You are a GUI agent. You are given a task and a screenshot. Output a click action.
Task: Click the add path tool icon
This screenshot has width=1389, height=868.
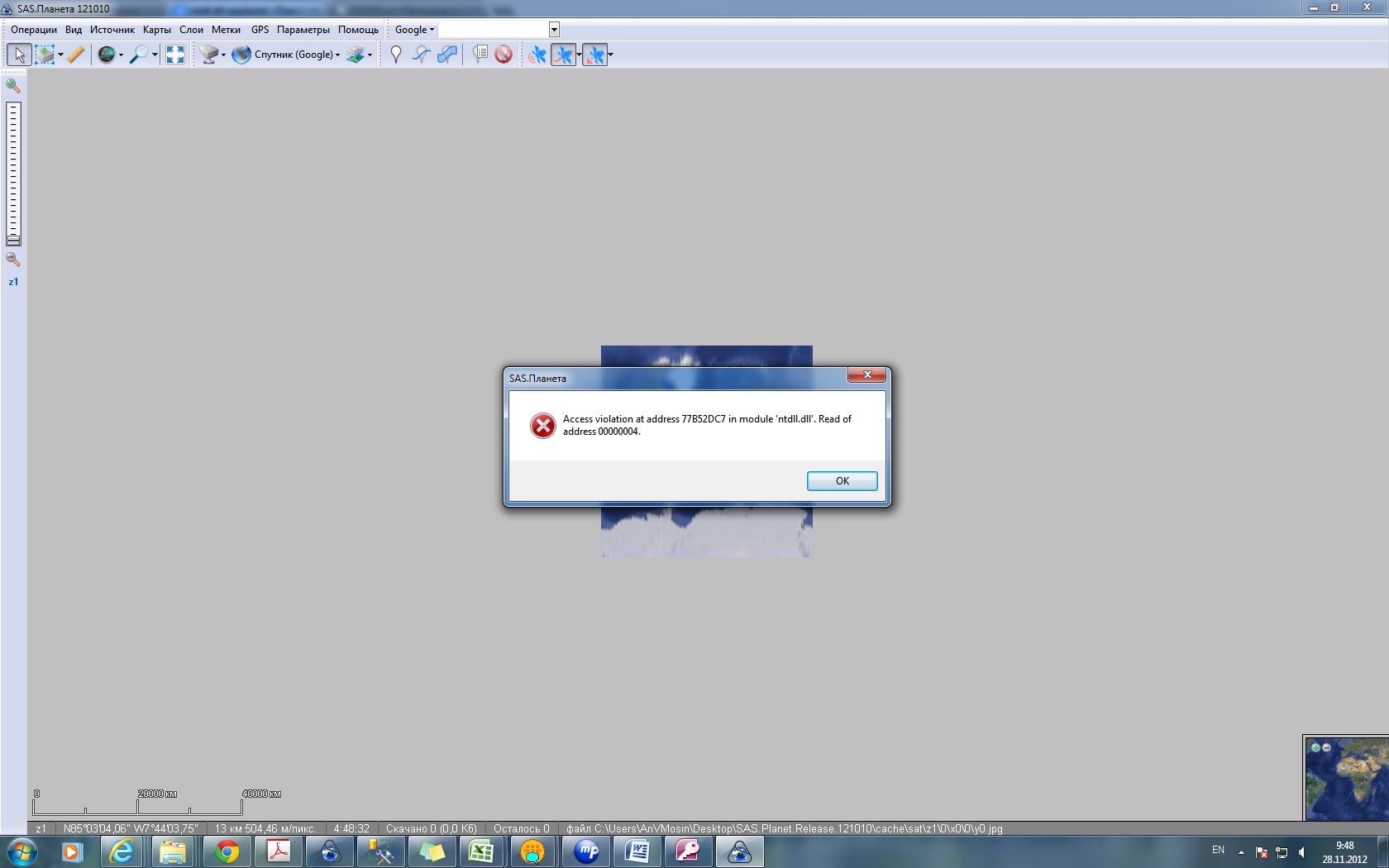pos(422,55)
